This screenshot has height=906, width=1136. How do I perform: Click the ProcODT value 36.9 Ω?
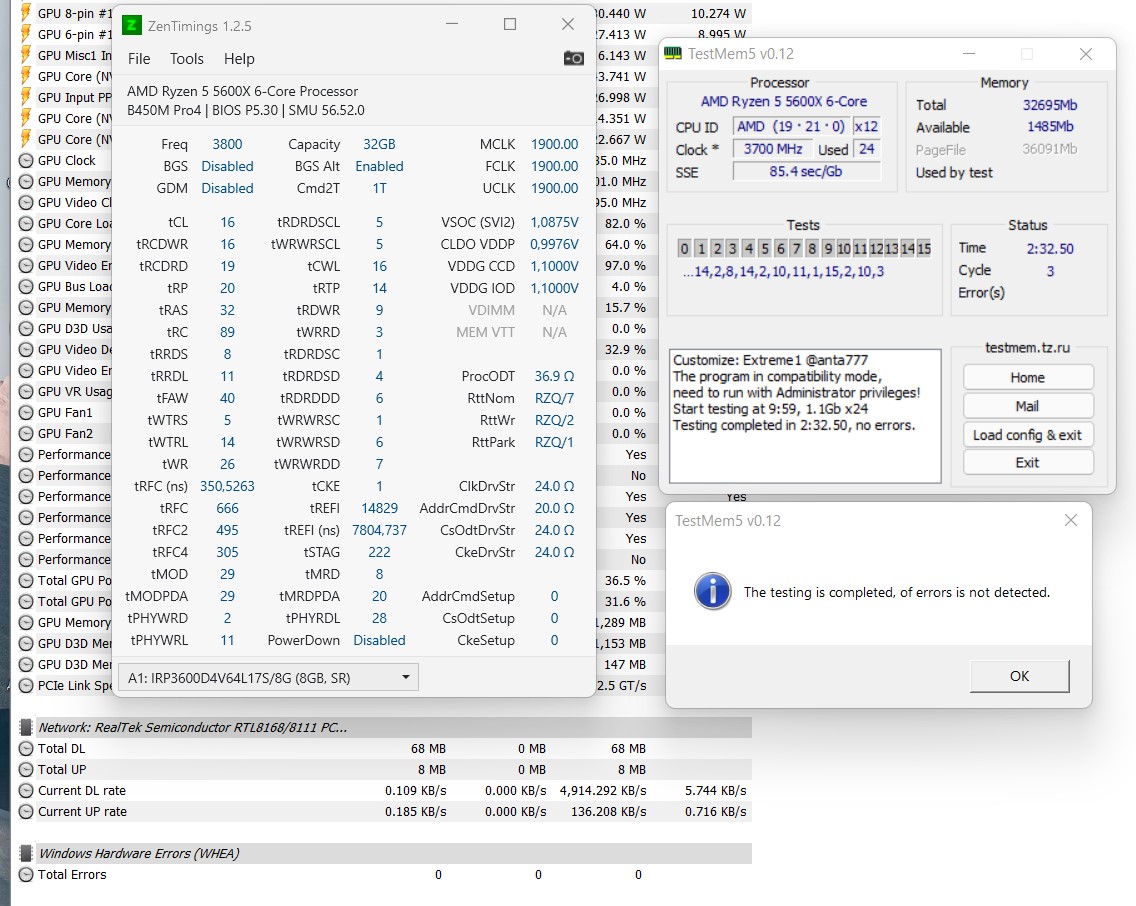554,377
